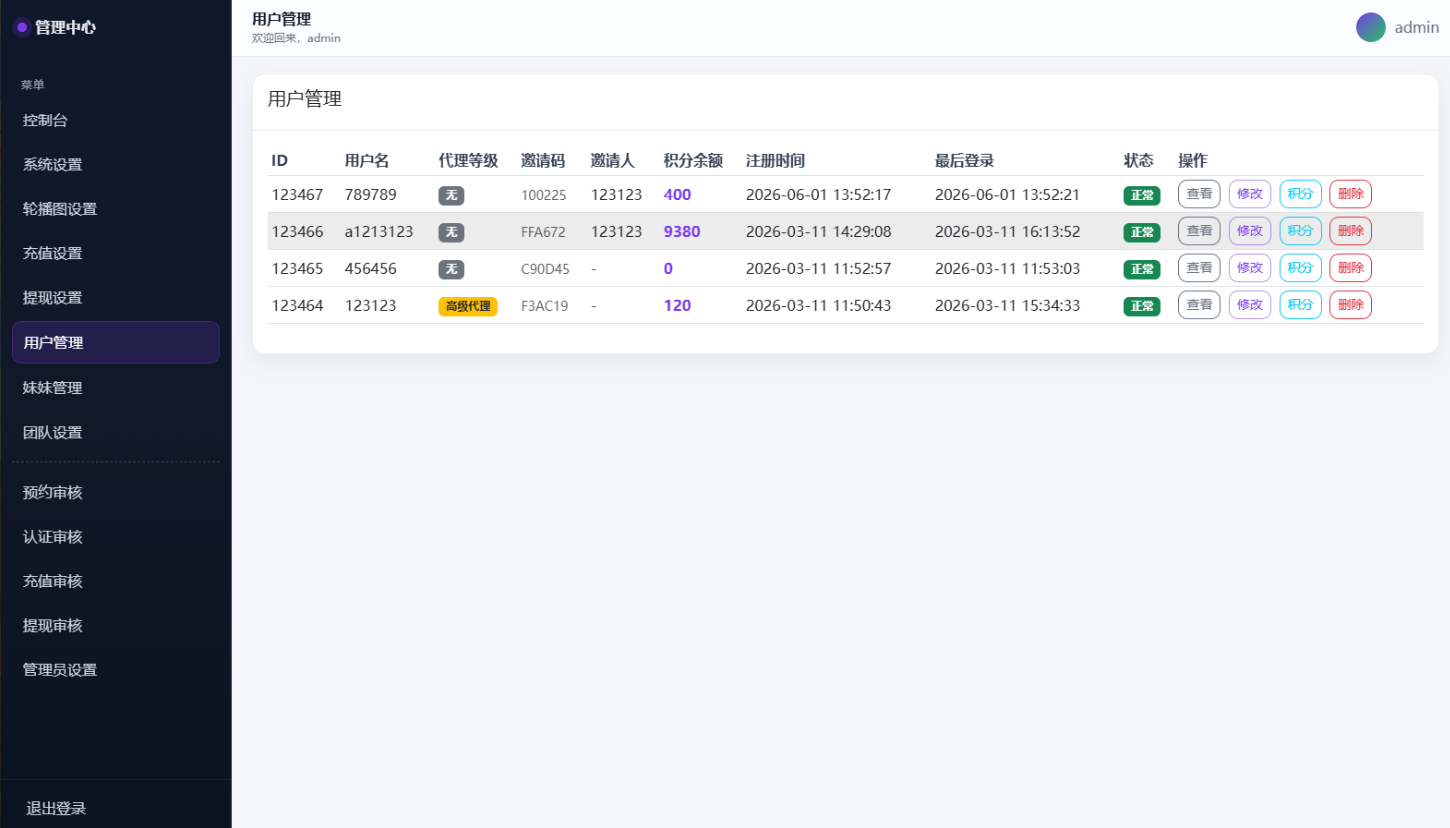Click the 积分余额 column header

pyautogui.click(x=693, y=161)
